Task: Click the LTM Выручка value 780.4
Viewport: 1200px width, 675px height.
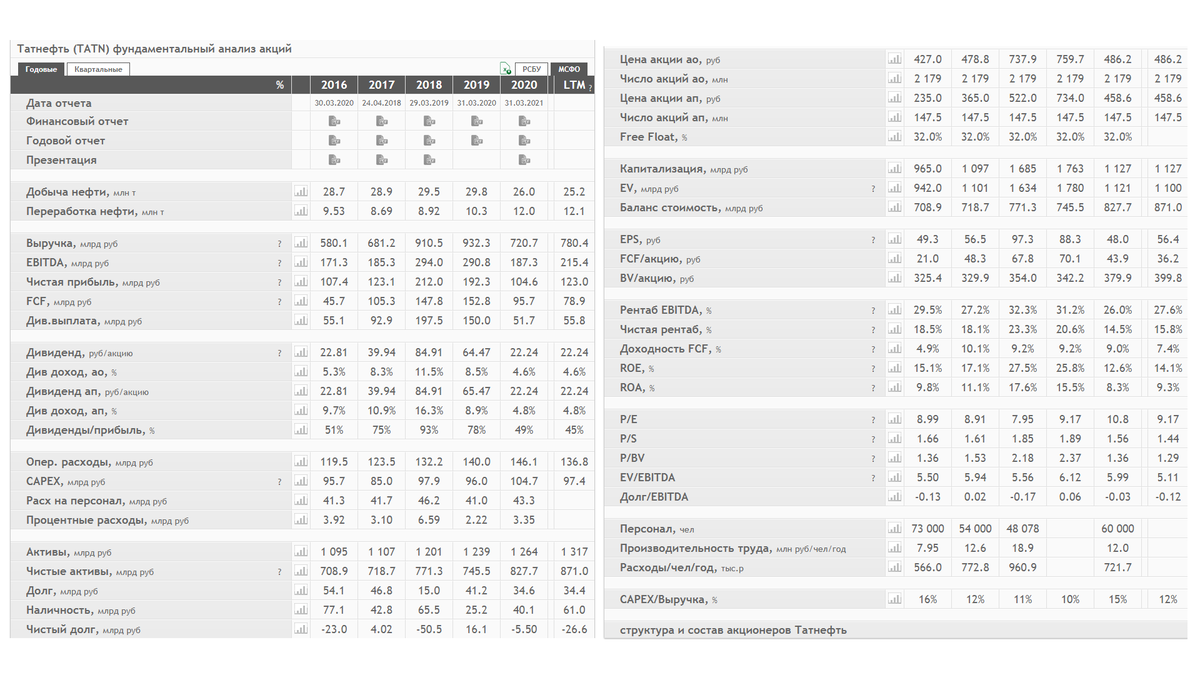Action: [574, 243]
